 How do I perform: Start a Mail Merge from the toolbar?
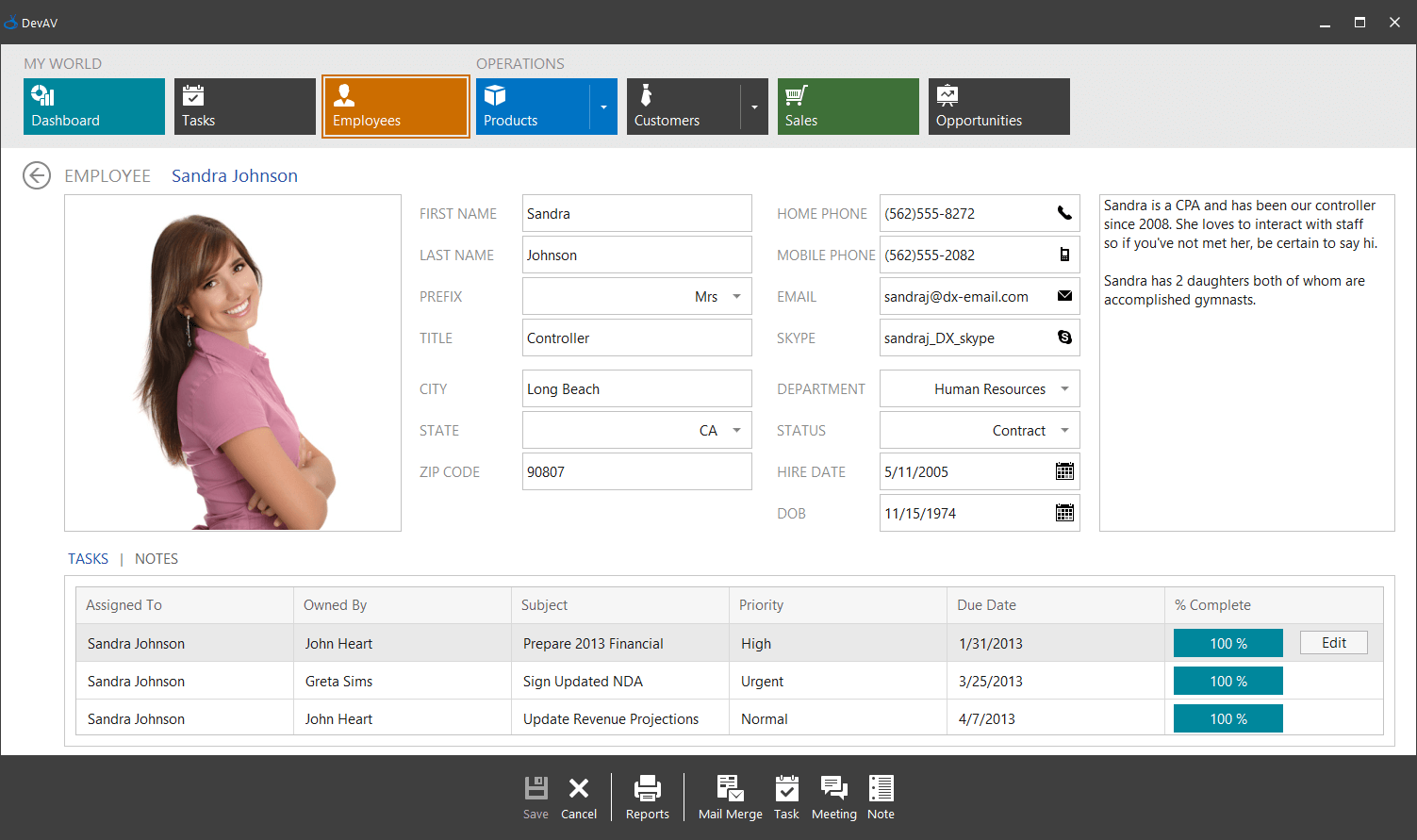(730, 797)
